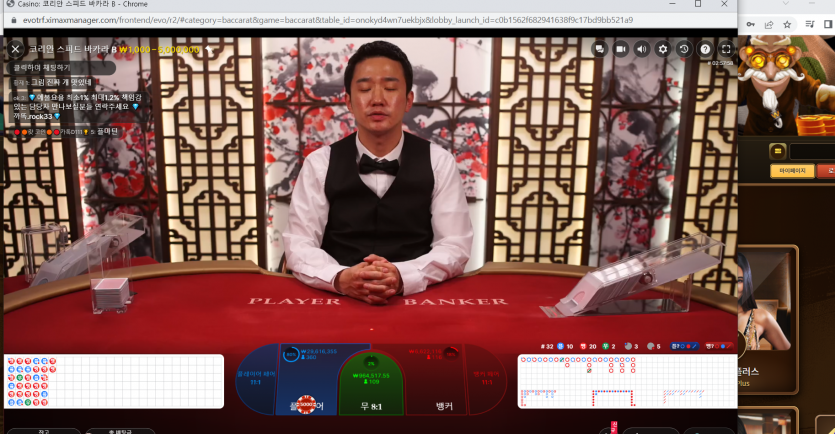This screenshot has width=835, height=434.
Task: Bookmark page with star icon in background Chrome
Action: tap(787, 24)
